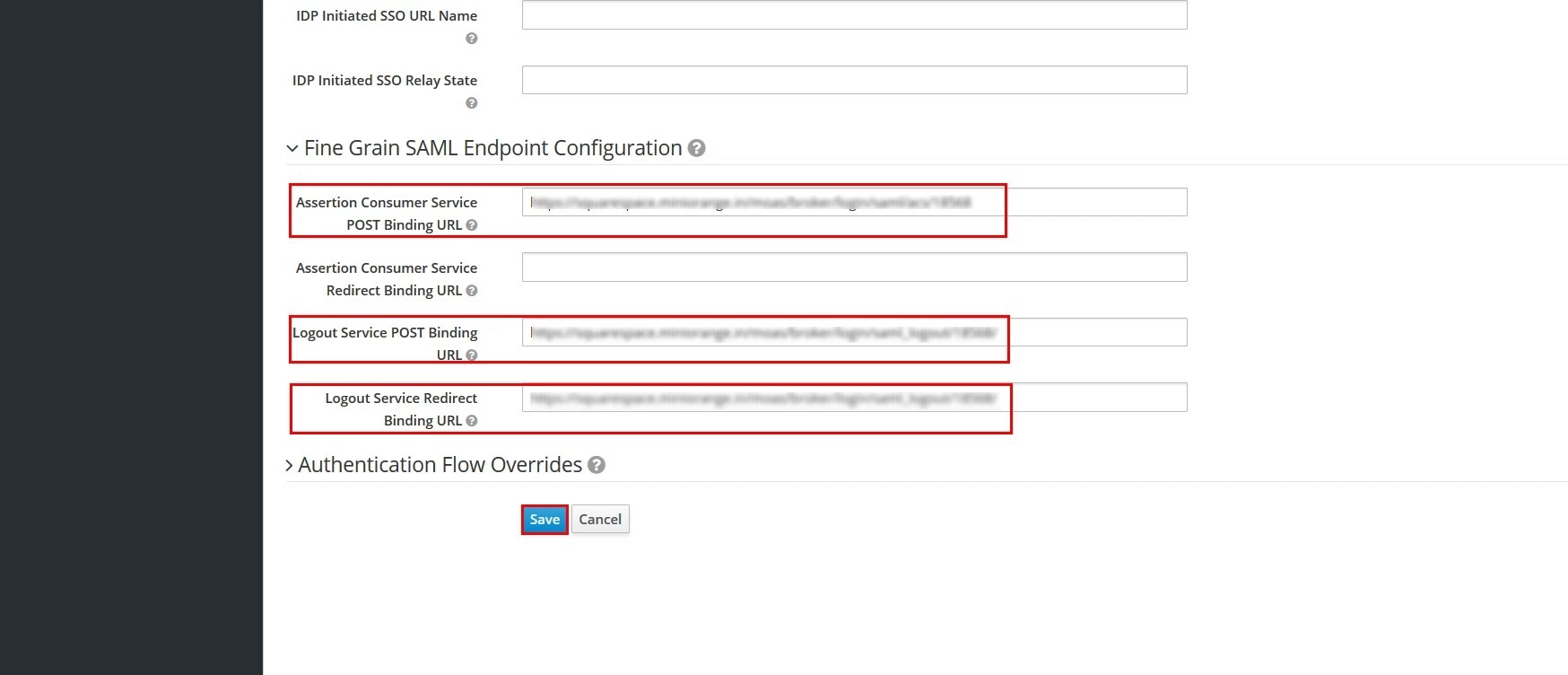Click help icon under IDP Initiated SSO URL Name
Image resolution: width=1568 pixels, height=675 pixels.
pos(472,39)
